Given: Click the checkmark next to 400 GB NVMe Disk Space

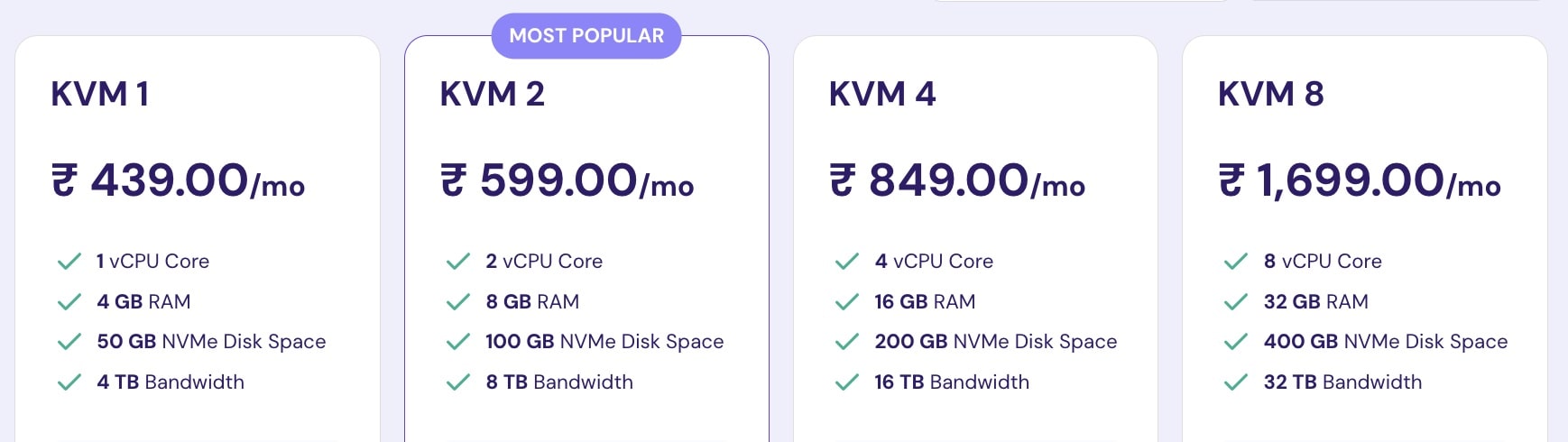Looking at the screenshot, I should click(x=1236, y=342).
